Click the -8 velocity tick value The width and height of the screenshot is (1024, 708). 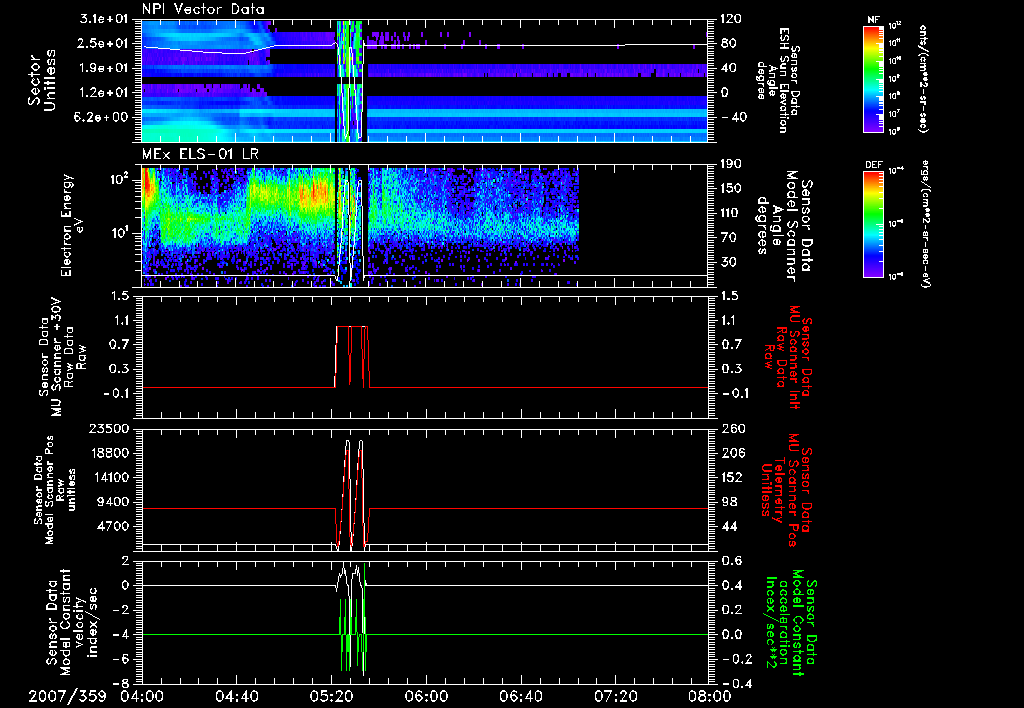tap(121, 683)
